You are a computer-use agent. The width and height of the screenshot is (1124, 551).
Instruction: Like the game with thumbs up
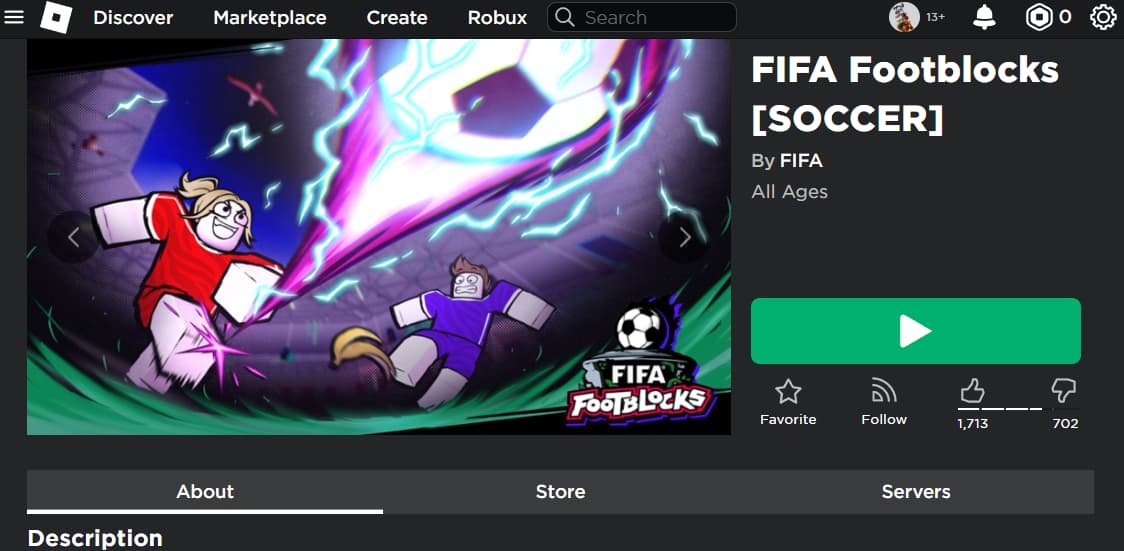(x=972, y=390)
